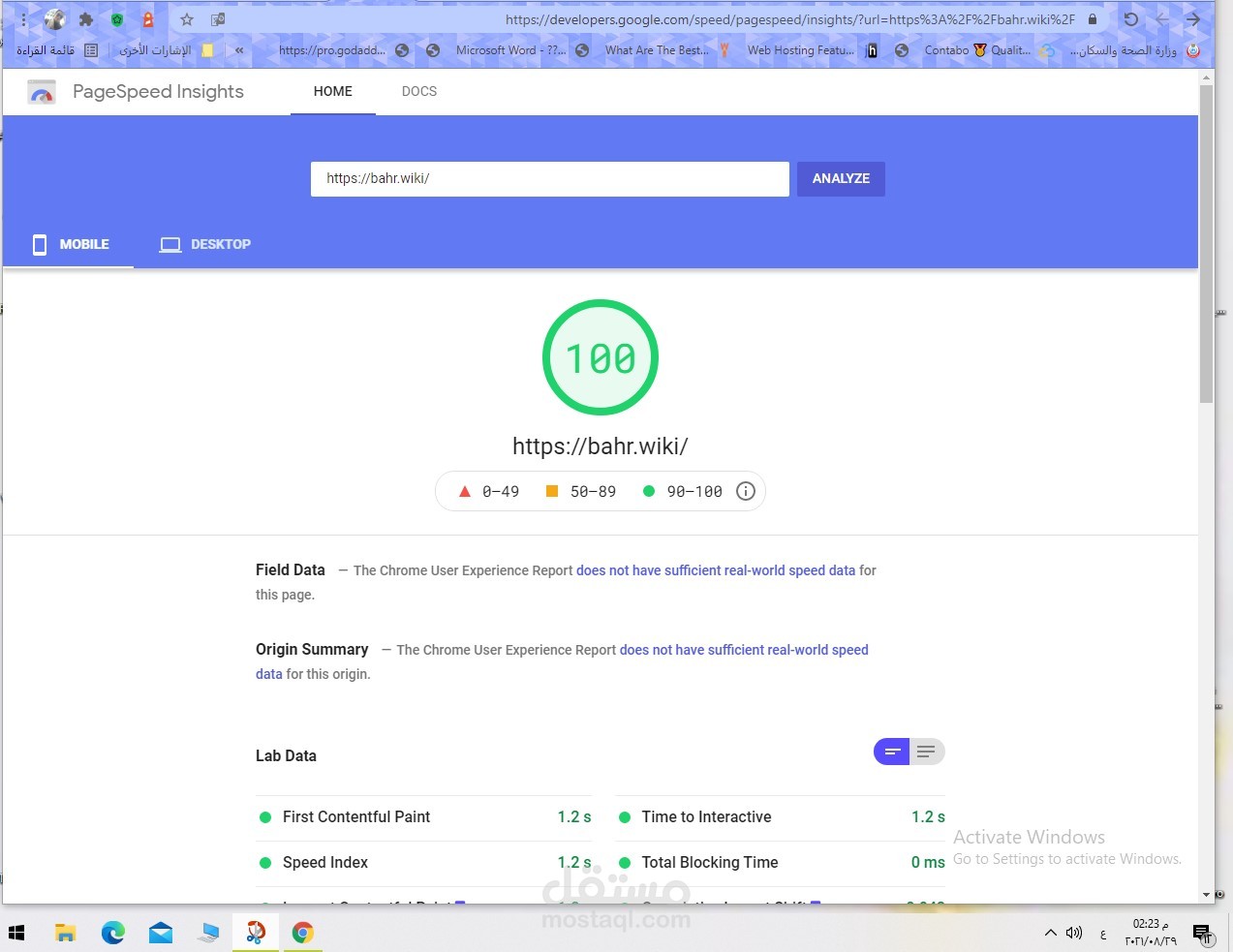
Task: Click the 100 score gauge
Action: coord(601,358)
